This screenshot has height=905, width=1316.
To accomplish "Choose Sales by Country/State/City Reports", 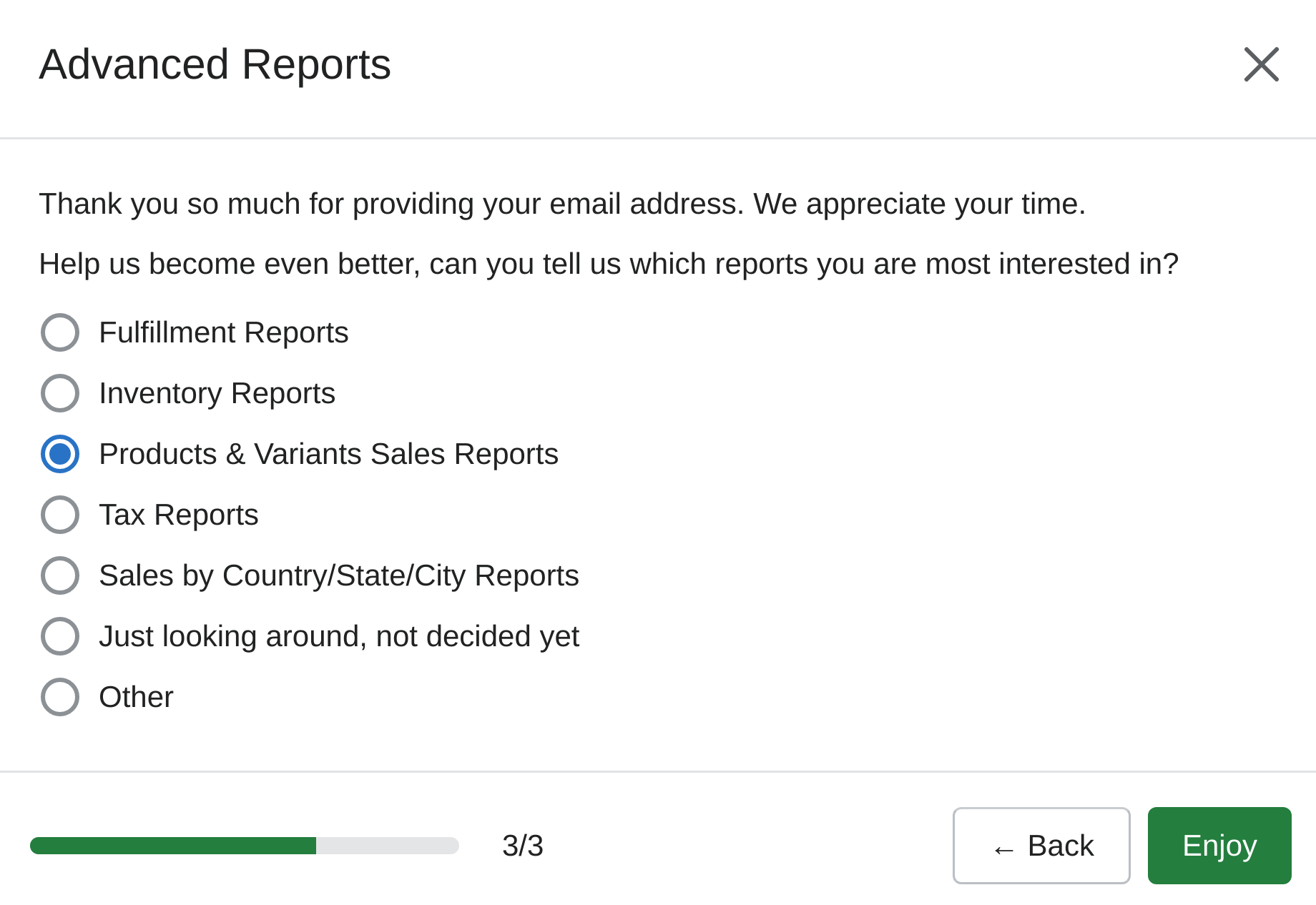I will pyautogui.click(x=60, y=575).
